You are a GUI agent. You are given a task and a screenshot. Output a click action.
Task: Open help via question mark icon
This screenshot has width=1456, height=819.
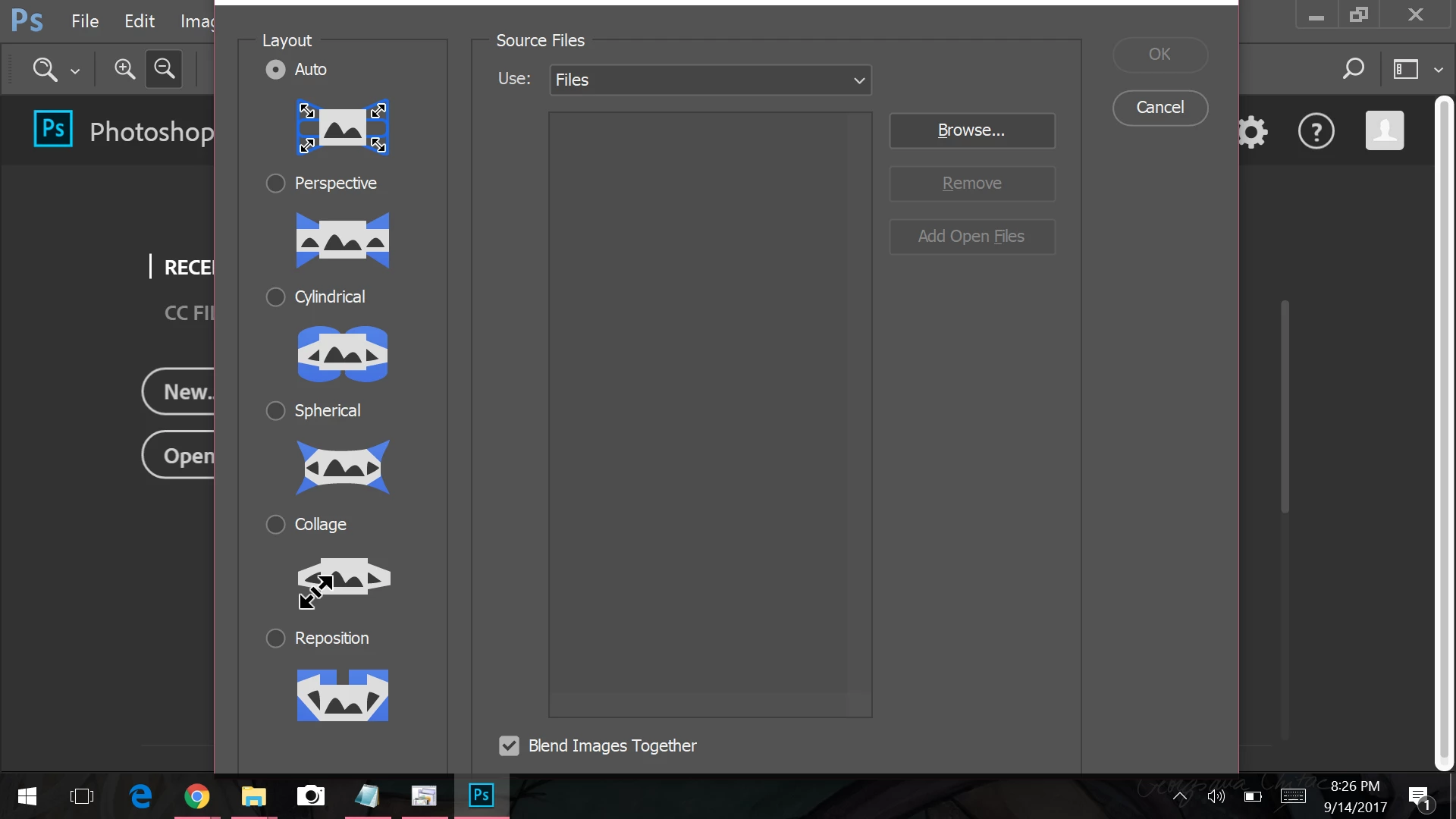(x=1316, y=132)
